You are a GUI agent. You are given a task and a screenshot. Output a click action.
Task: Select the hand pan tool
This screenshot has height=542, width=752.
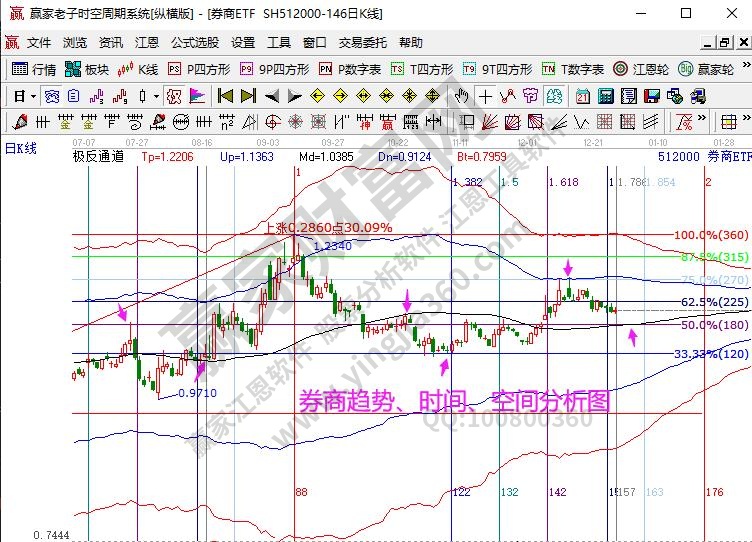pyautogui.click(x=461, y=96)
